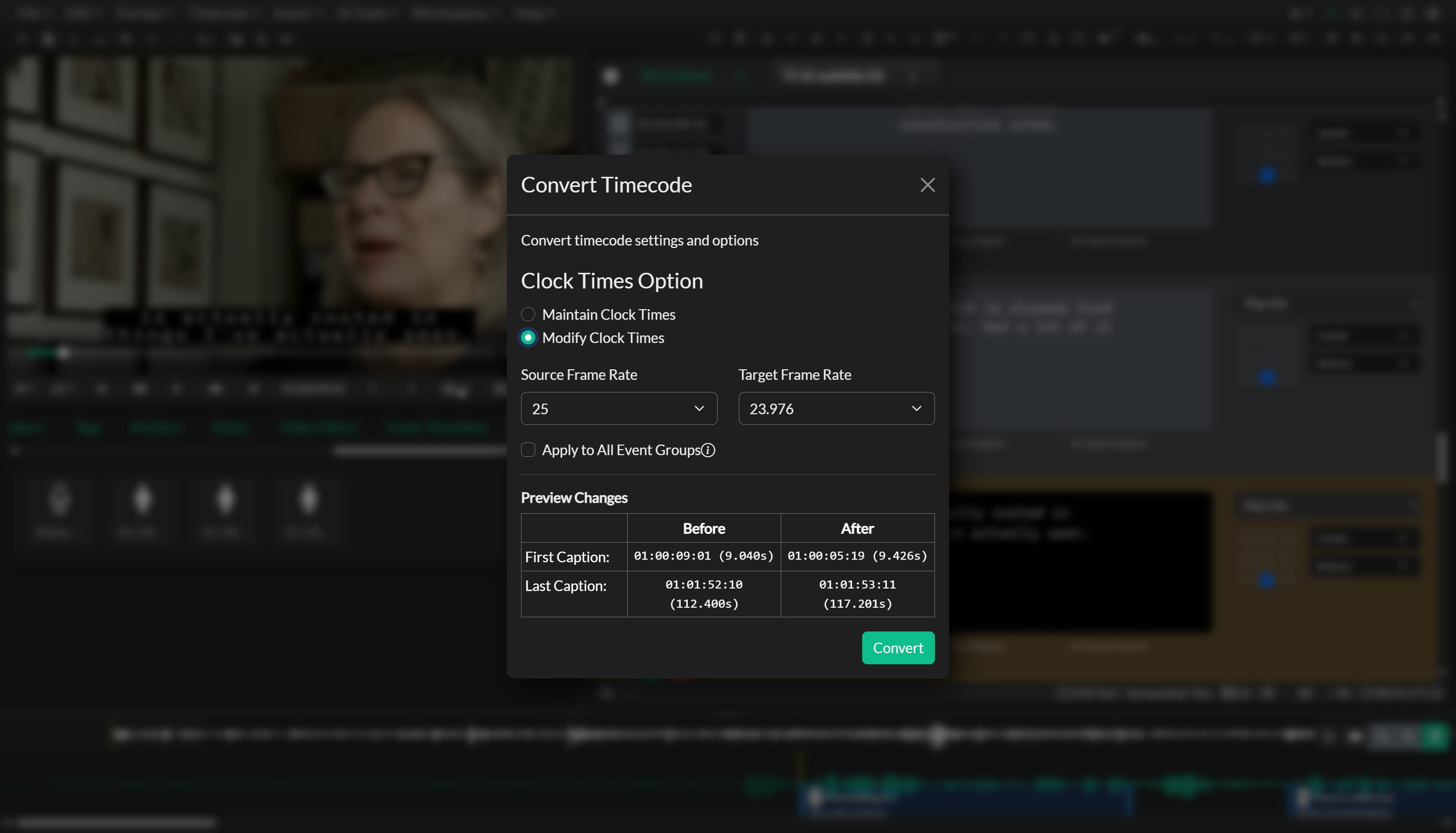Viewport: 1456px width, 833px height.
Task: Click the Source Frame Rate chevron icon
Action: click(x=699, y=408)
